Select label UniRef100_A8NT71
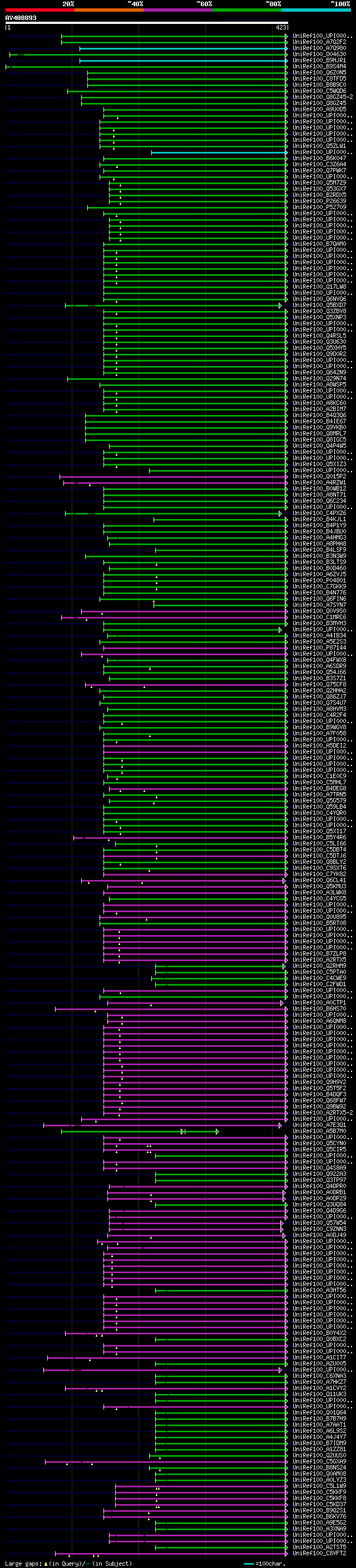Screen dimensions: 356x1568 319,495
